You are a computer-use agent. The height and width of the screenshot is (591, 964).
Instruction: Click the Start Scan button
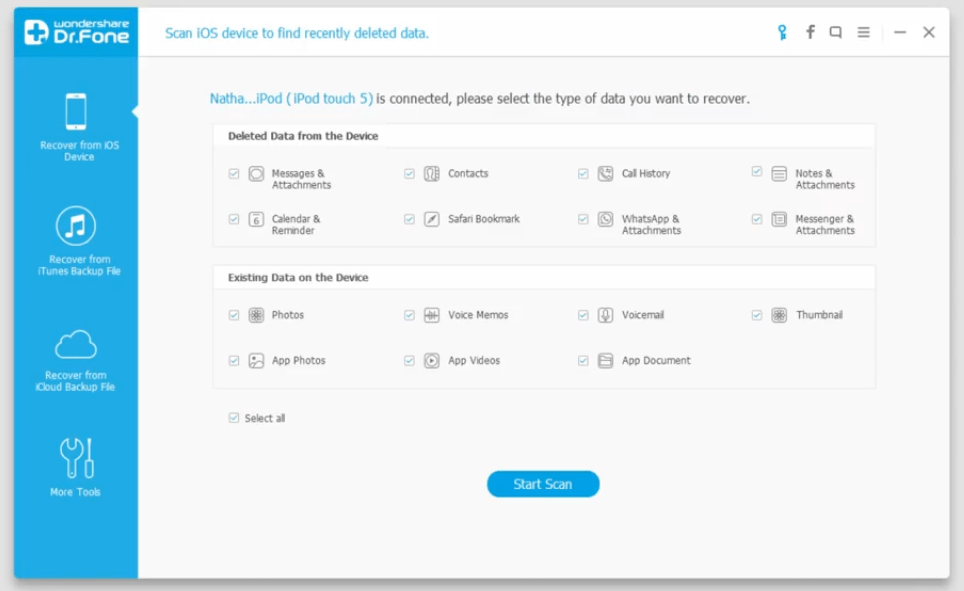click(543, 484)
